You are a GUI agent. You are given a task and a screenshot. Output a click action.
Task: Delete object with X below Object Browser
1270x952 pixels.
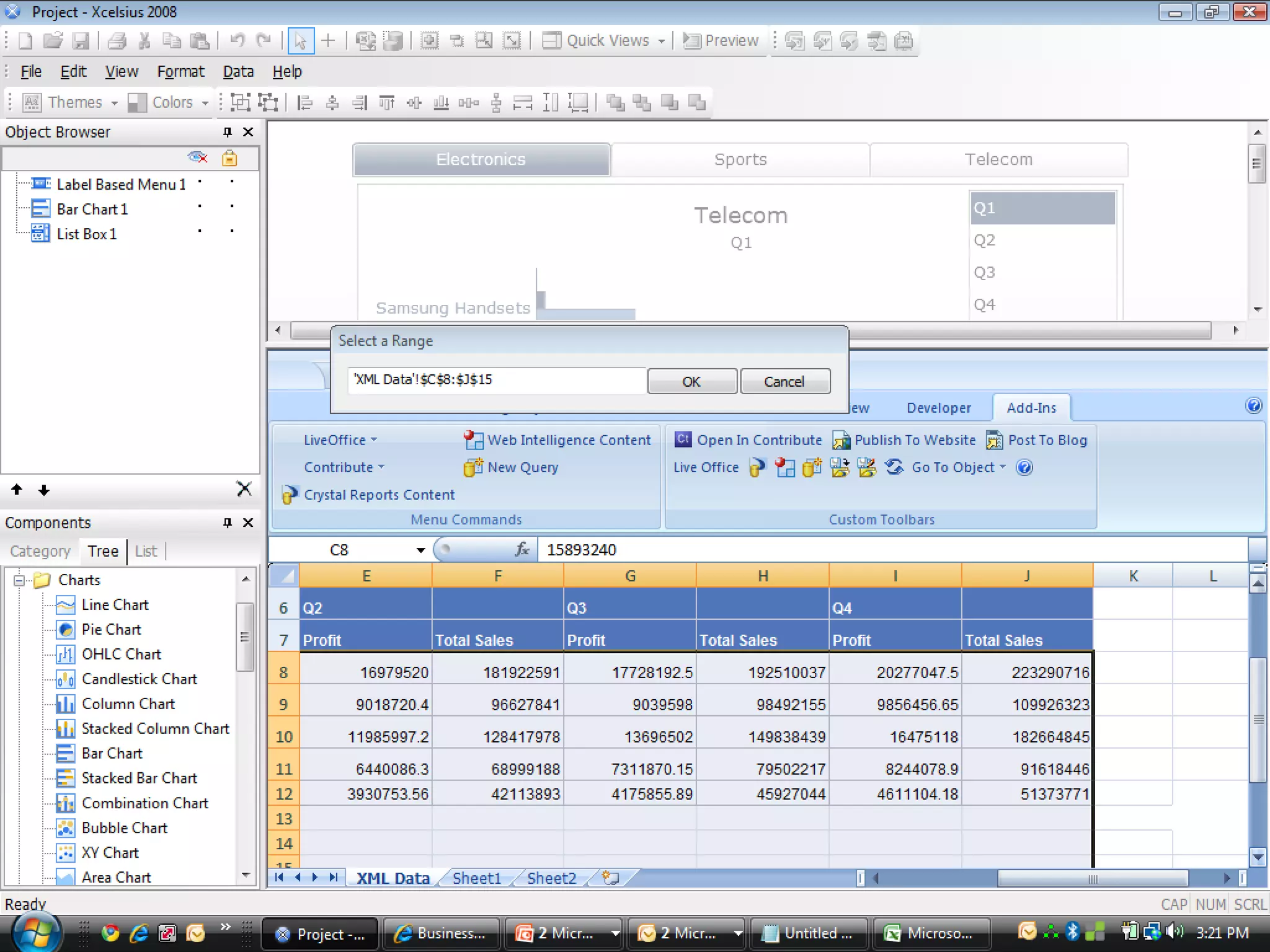point(244,489)
